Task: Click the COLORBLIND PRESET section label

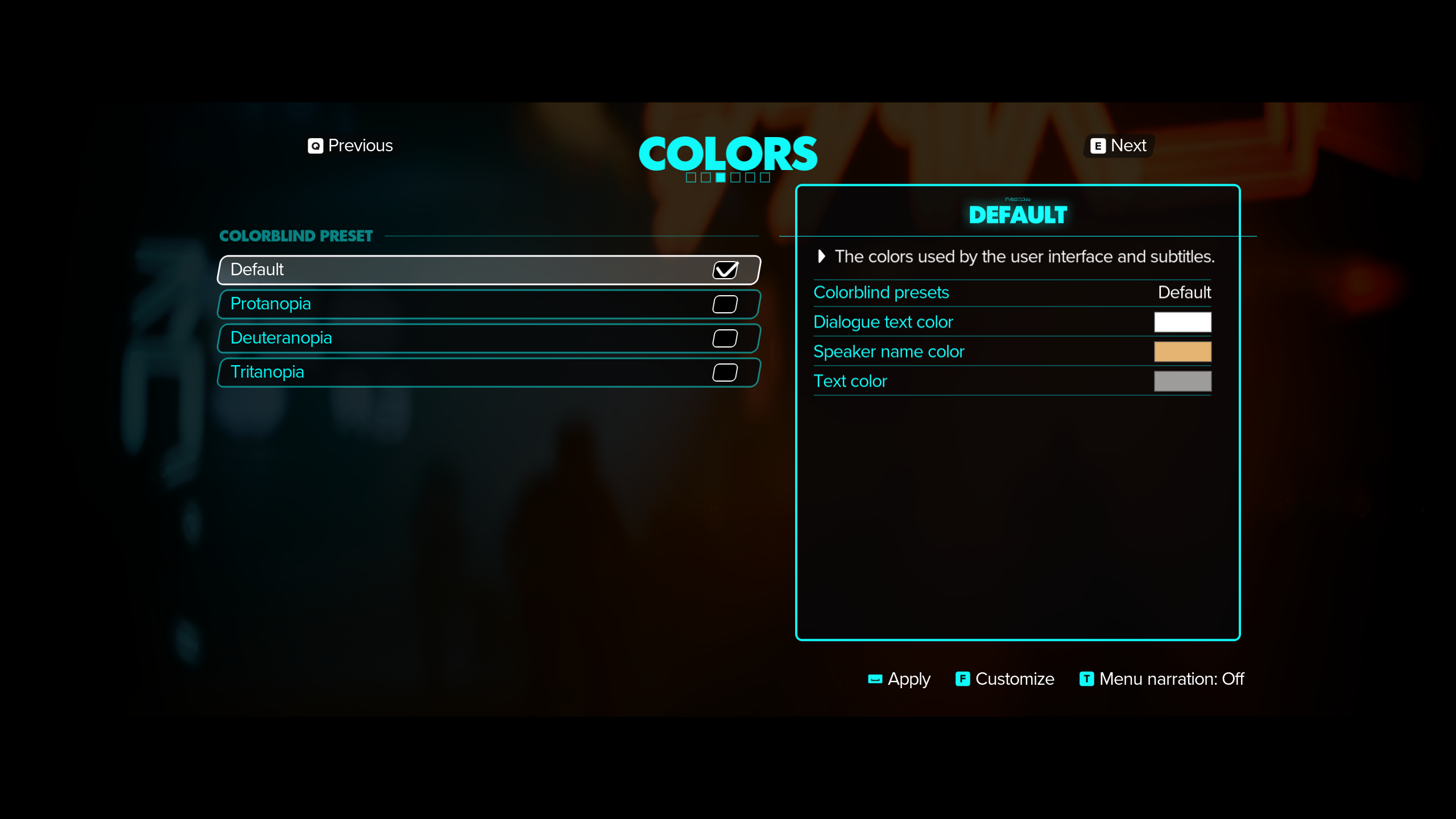Action: tap(295, 235)
